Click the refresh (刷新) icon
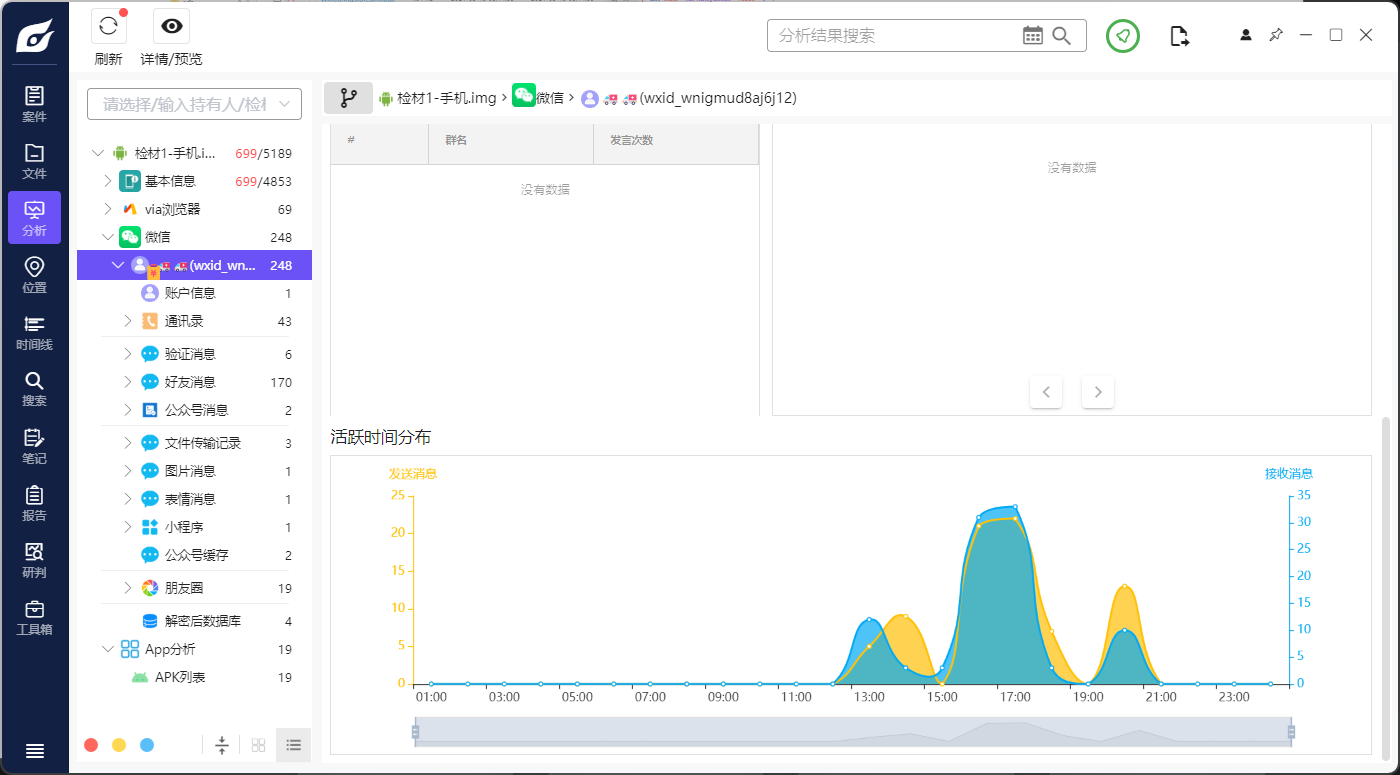This screenshot has width=1400, height=775. click(108, 27)
